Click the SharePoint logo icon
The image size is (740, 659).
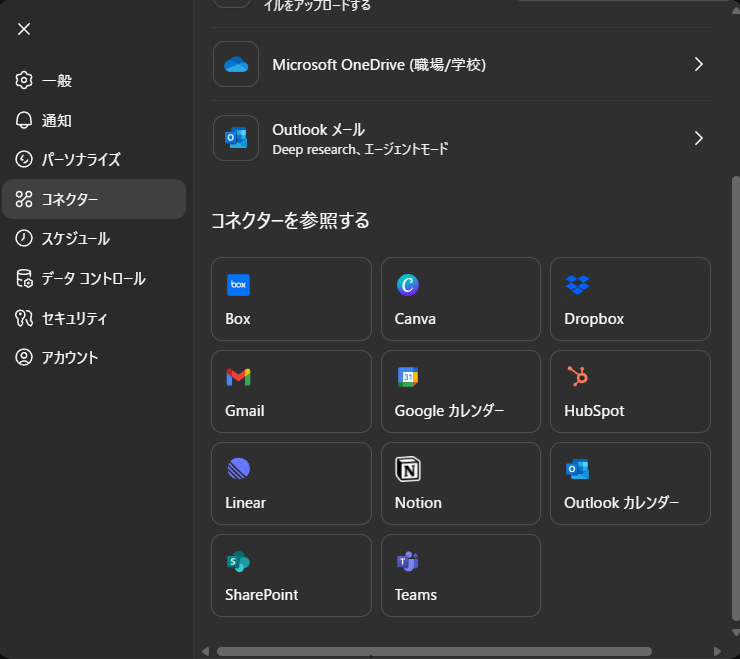238,561
